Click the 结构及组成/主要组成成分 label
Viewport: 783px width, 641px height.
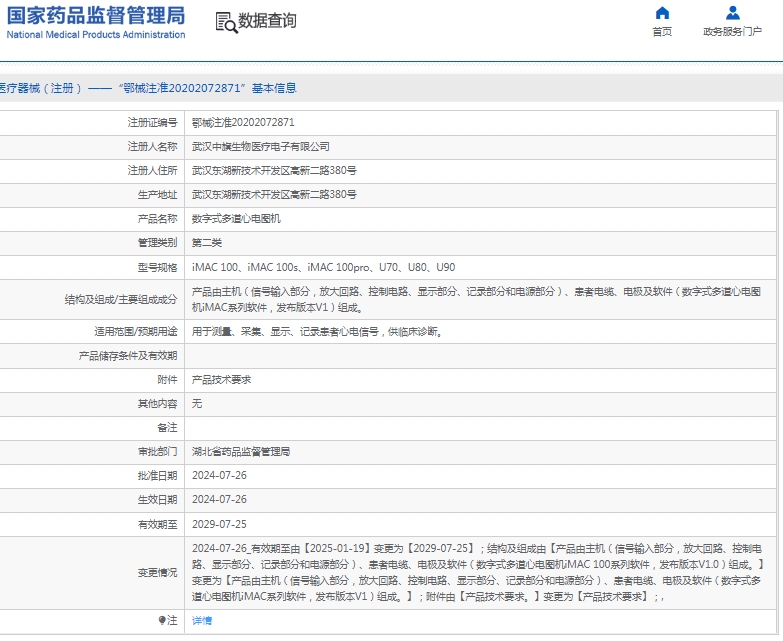point(121,300)
